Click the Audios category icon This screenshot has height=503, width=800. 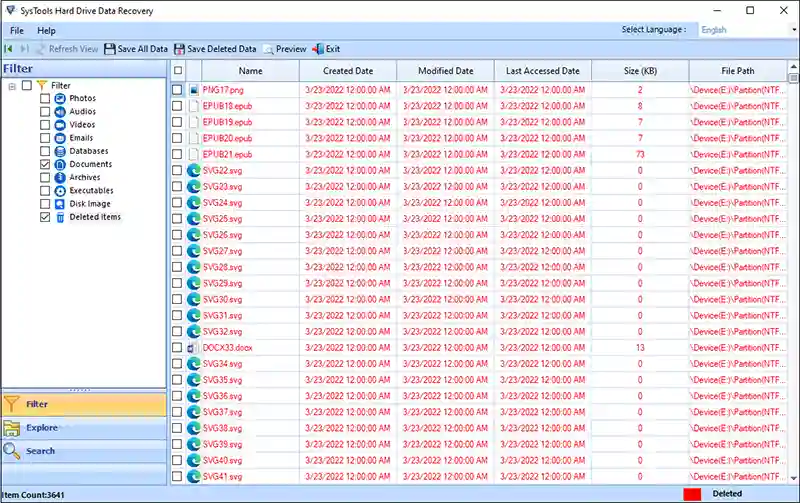point(60,112)
